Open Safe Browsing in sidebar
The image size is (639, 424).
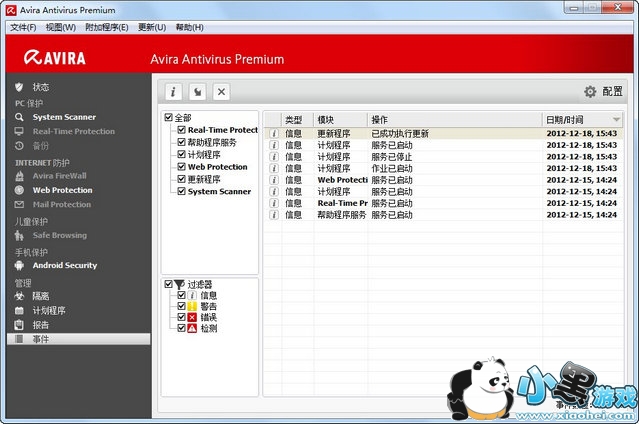60,235
